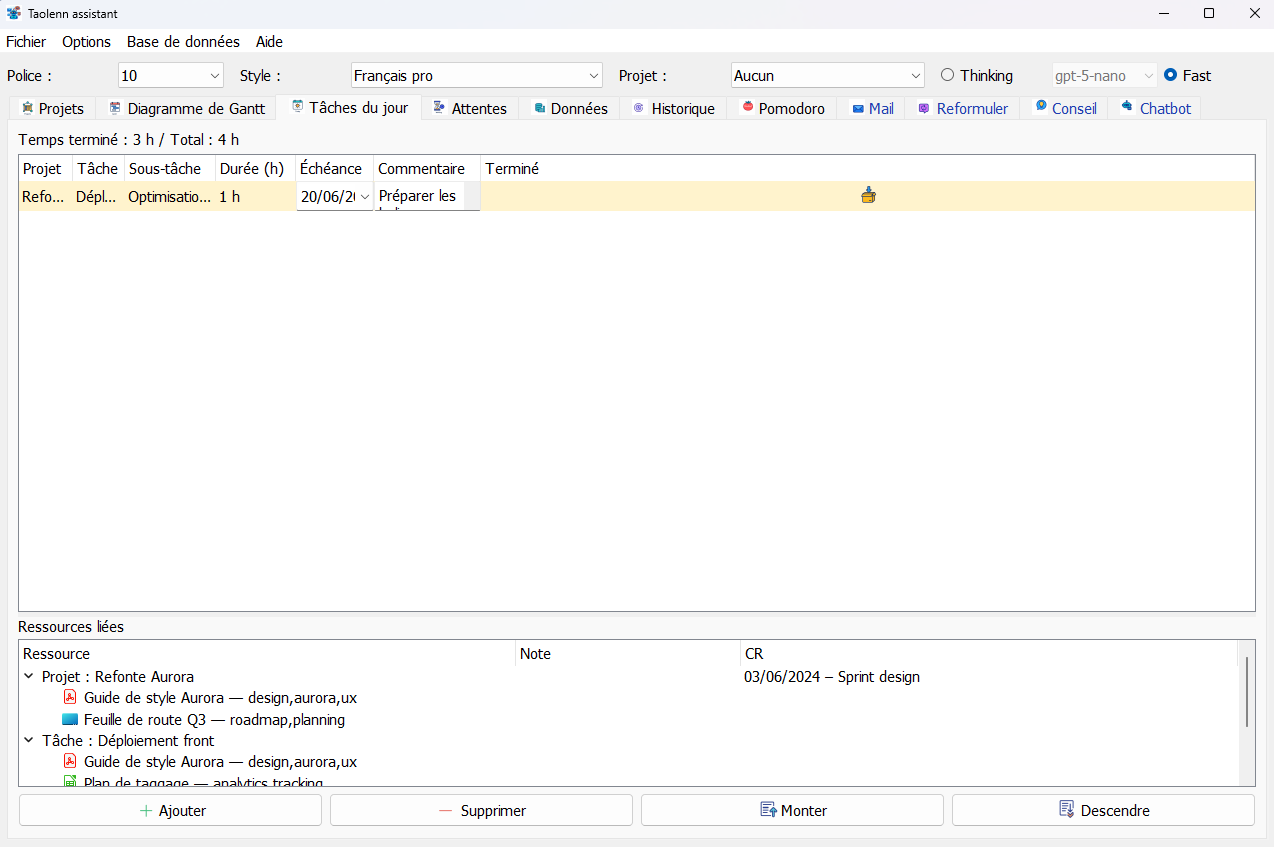
Task: Click the task-completed icon in Terminé column
Action: 867,196
